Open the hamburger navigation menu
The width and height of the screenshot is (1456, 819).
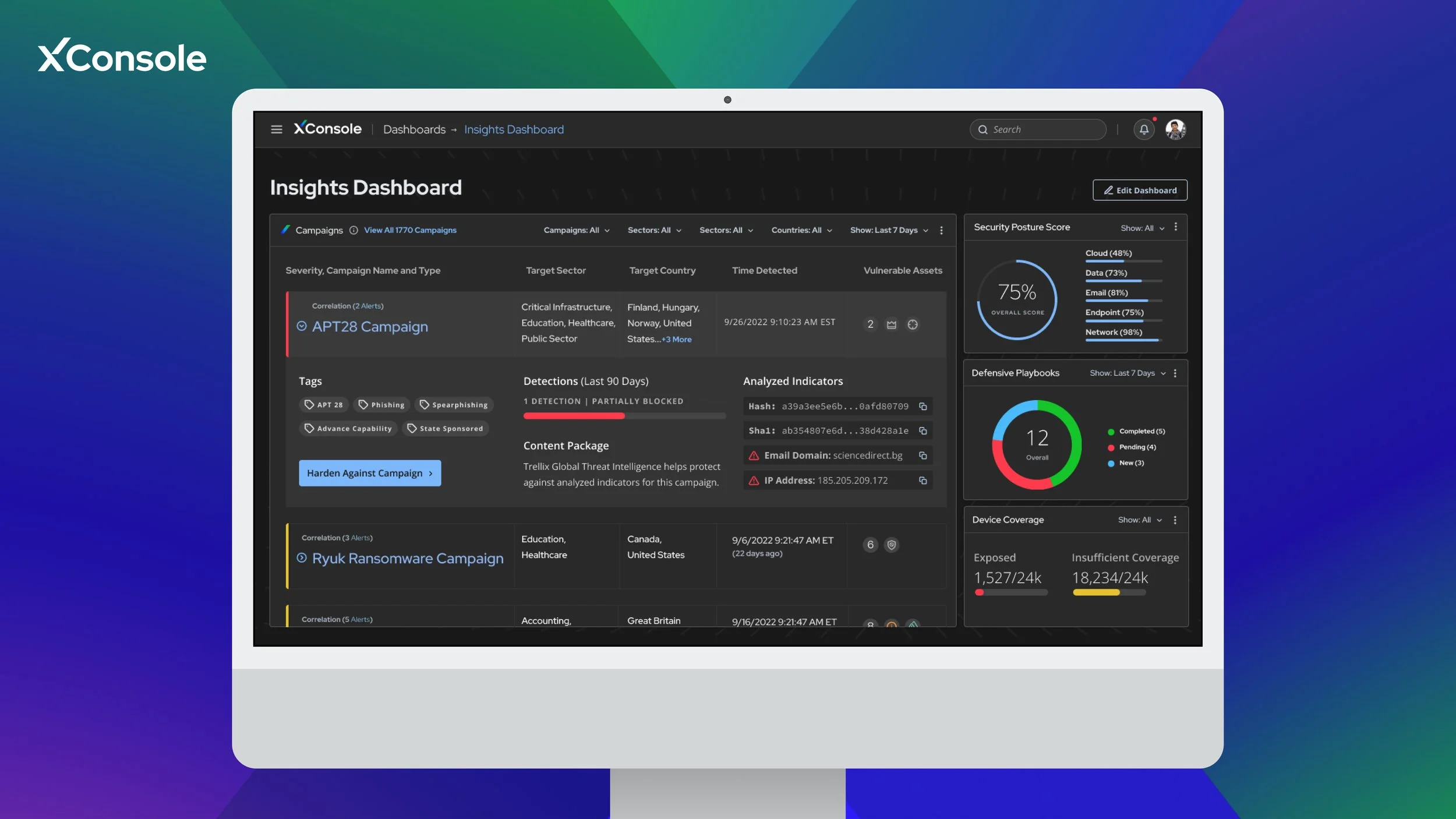pos(277,129)
